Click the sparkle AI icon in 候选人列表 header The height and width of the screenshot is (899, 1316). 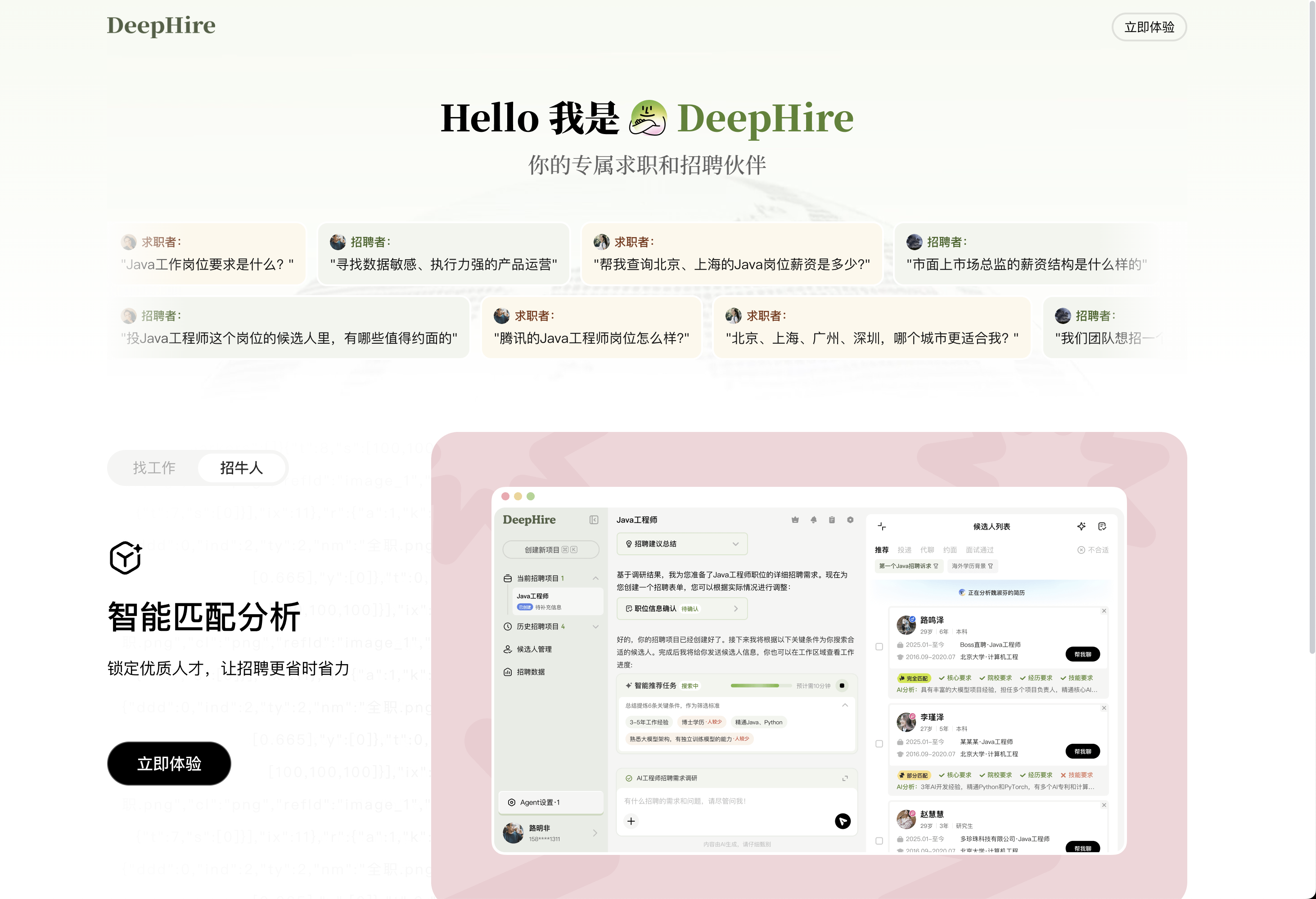tap(1081, 526)
